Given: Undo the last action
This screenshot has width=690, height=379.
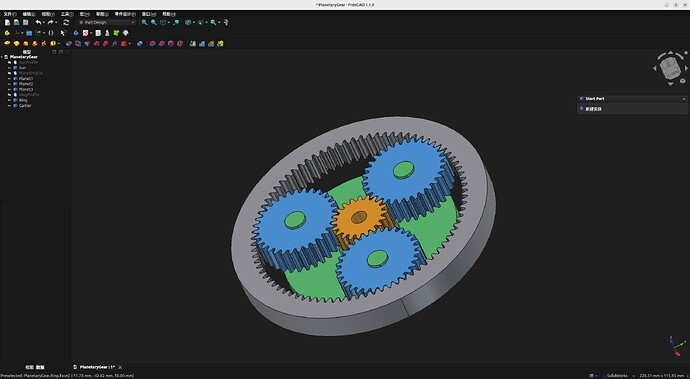Looking at the screenshot, I should (x=38, y=22).
